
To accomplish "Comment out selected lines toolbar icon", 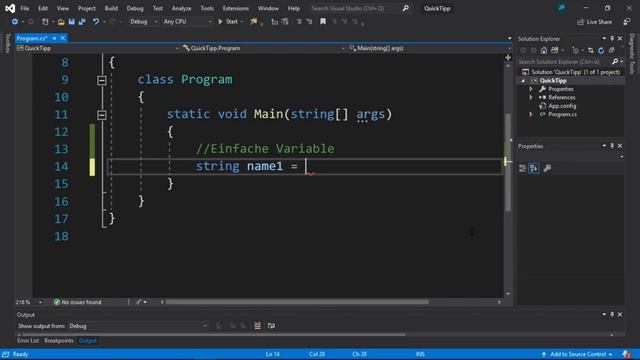I will pyautogui.click(x=299, y=22).
